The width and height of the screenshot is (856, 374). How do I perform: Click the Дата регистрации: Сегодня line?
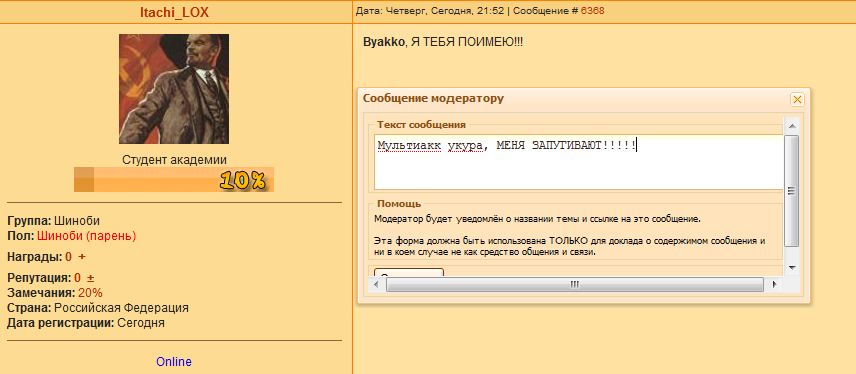(x=86, y=323)
